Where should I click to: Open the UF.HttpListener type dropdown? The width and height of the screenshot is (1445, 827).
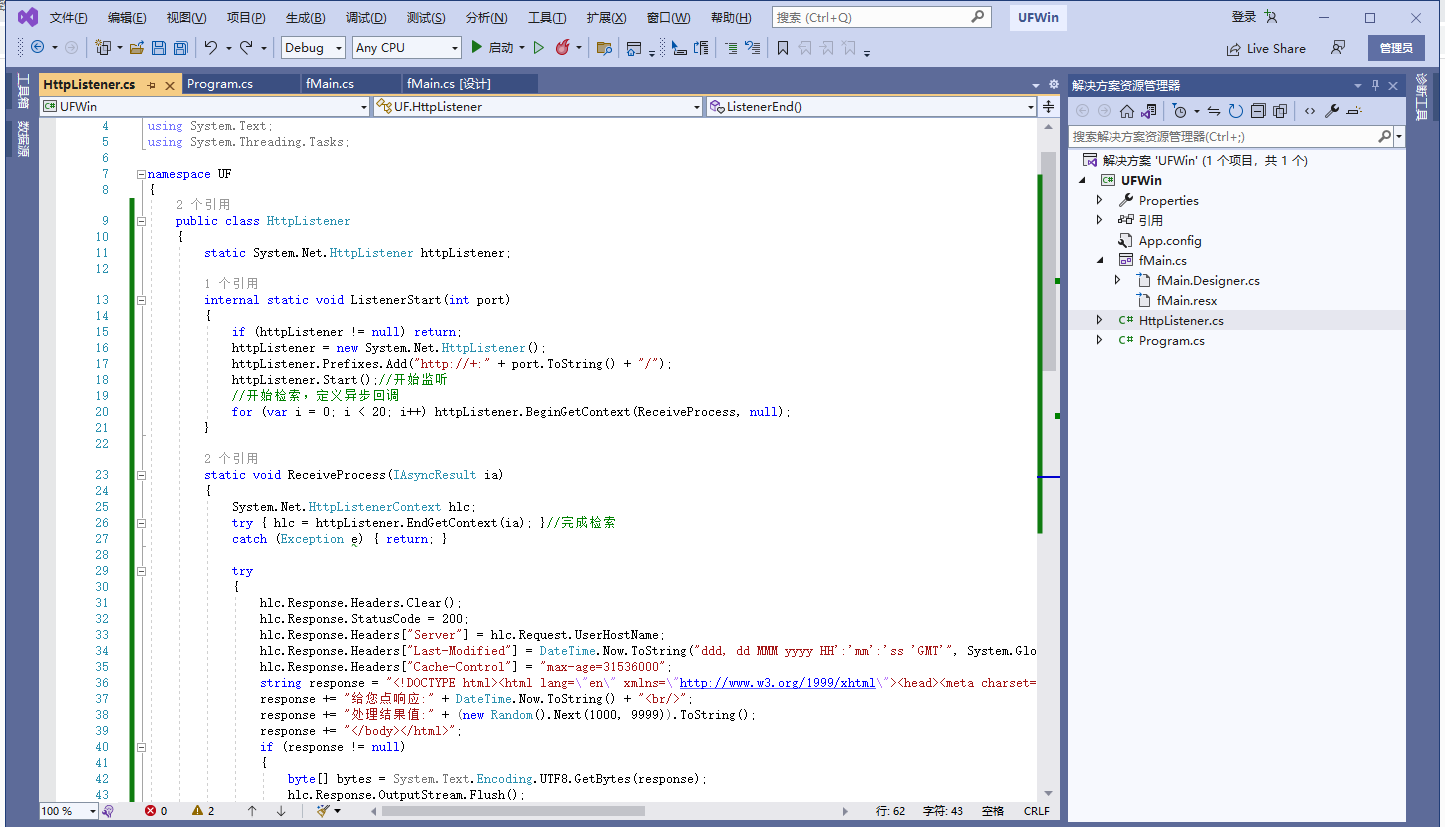click(x=538, y=106)
